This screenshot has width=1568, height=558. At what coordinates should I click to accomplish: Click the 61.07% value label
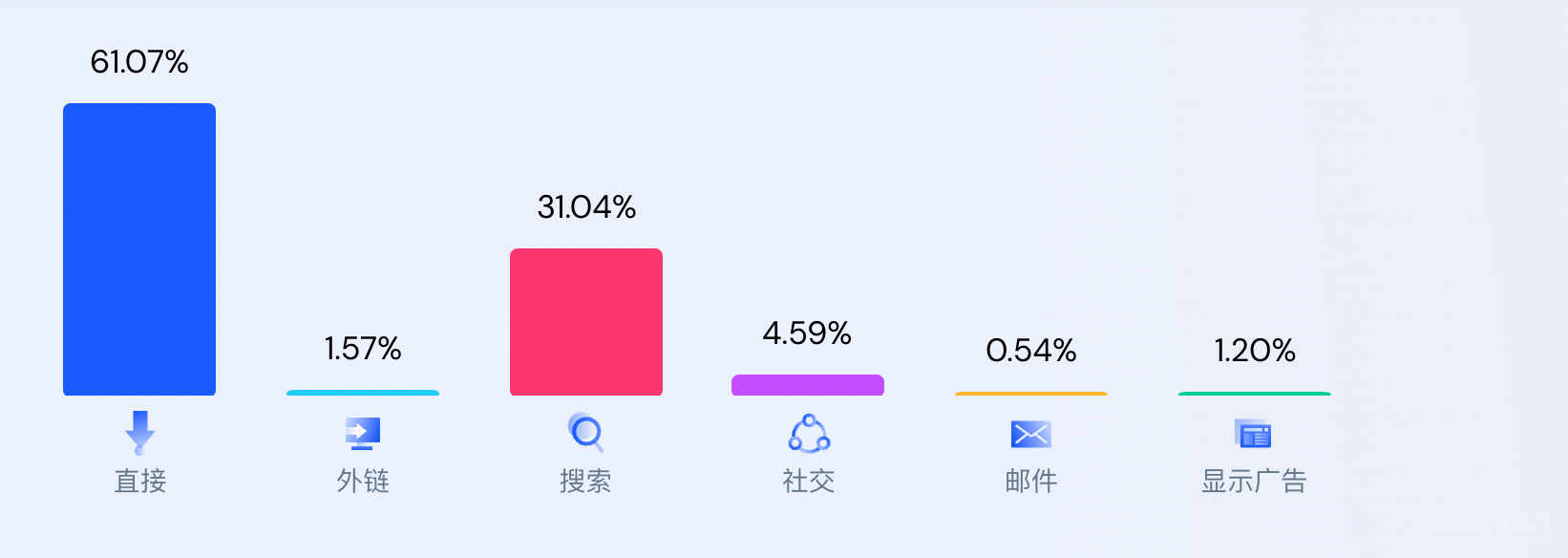point(139,62)
